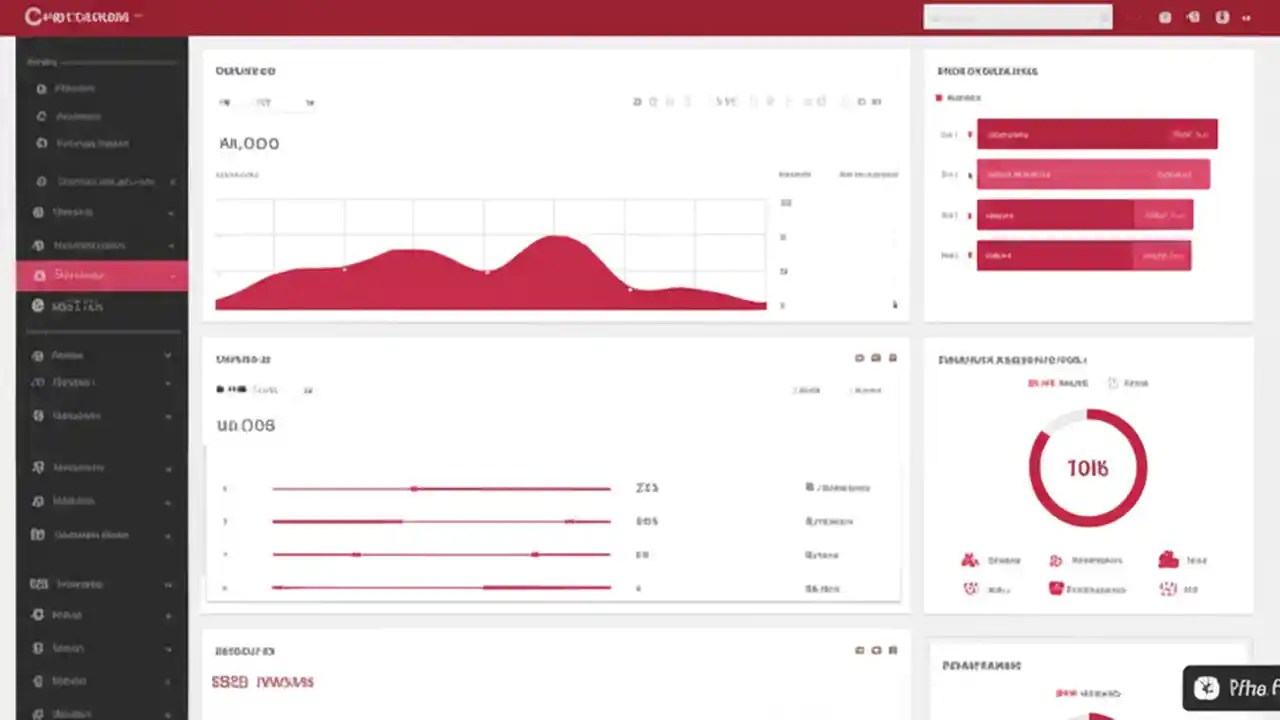
Task: Click the red logo icon in top-left corner
Action: tap(34, 16)
